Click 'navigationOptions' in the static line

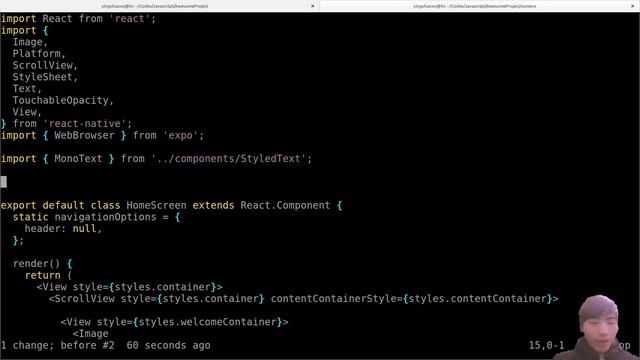pyautogui.click(x=105, y=217)
